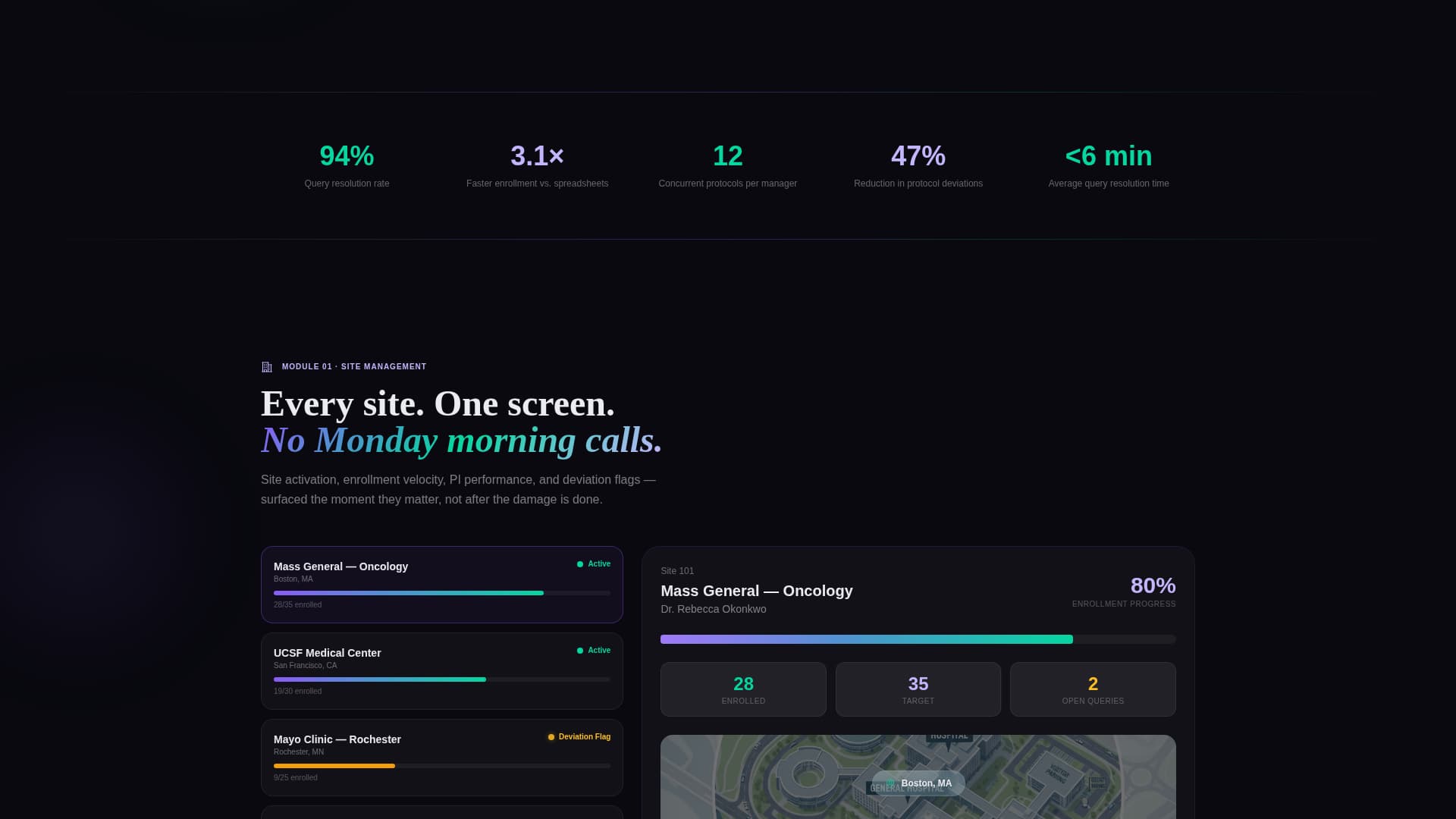The height and width of the screenshot is (819, 1456).
Task: Click the 3.1× statistic value
Action: pos(537,156)
